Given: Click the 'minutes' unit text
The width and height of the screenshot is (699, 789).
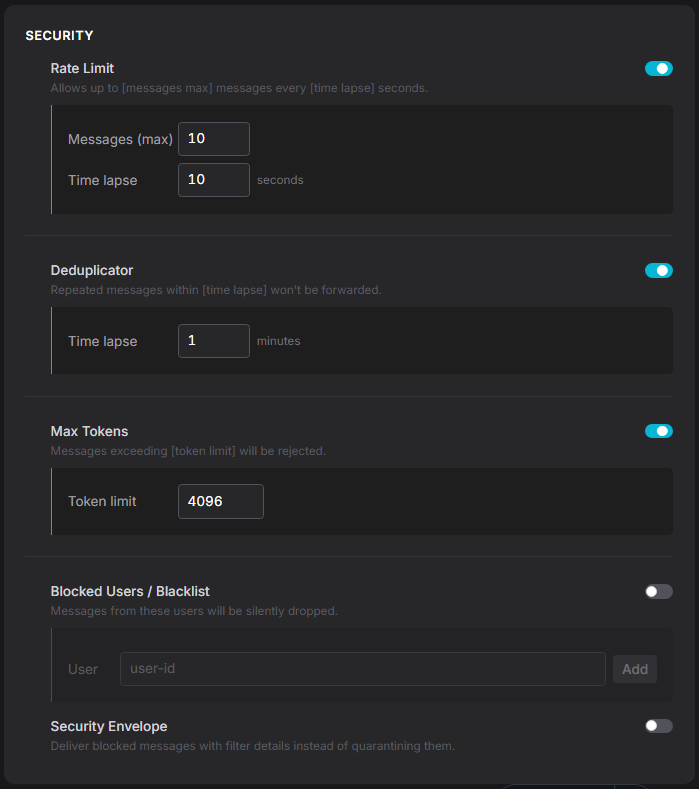Looking at the screenshot, I should click(278, 341).
